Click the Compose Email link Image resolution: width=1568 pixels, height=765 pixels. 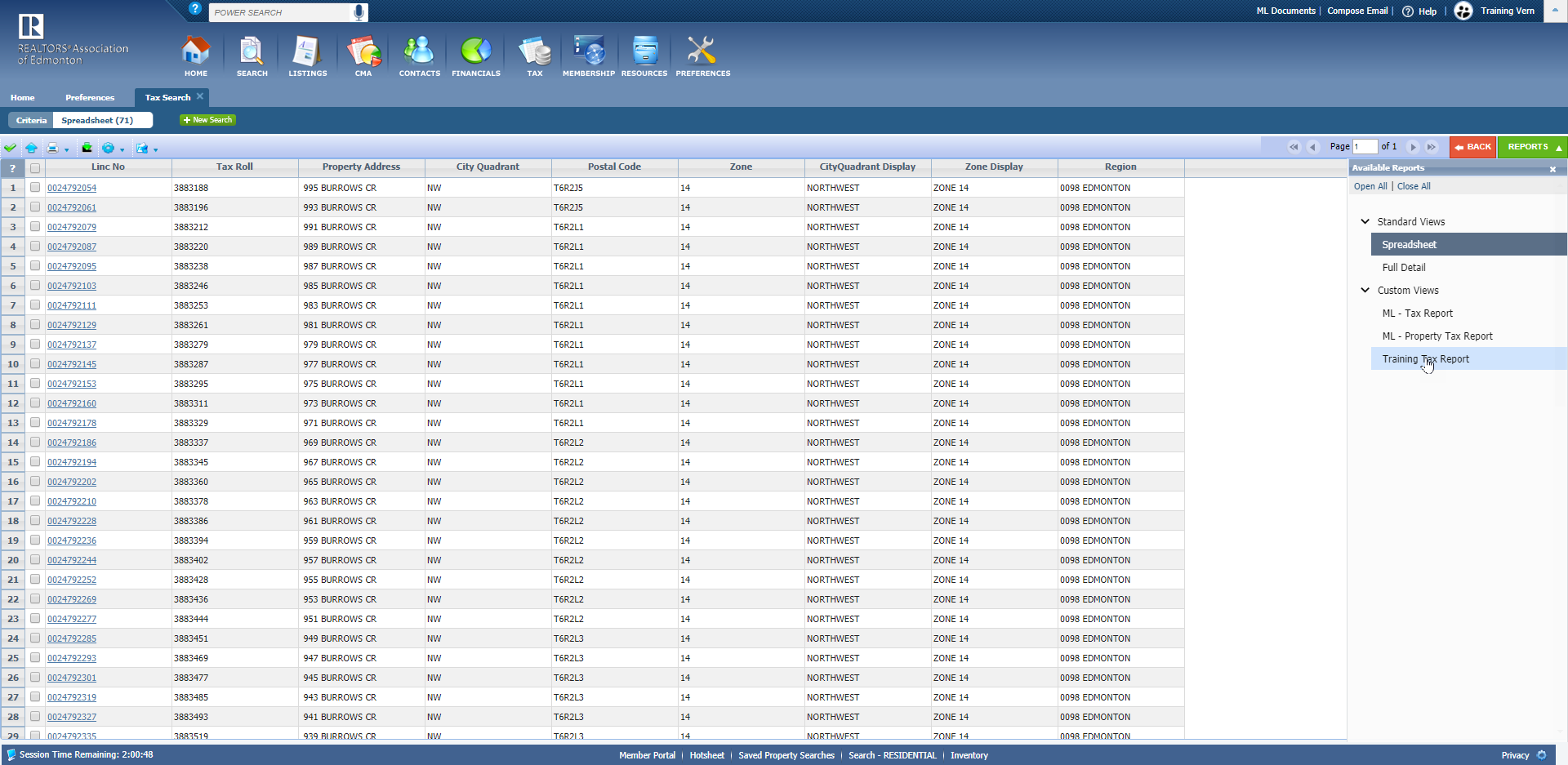(1357, 11)
